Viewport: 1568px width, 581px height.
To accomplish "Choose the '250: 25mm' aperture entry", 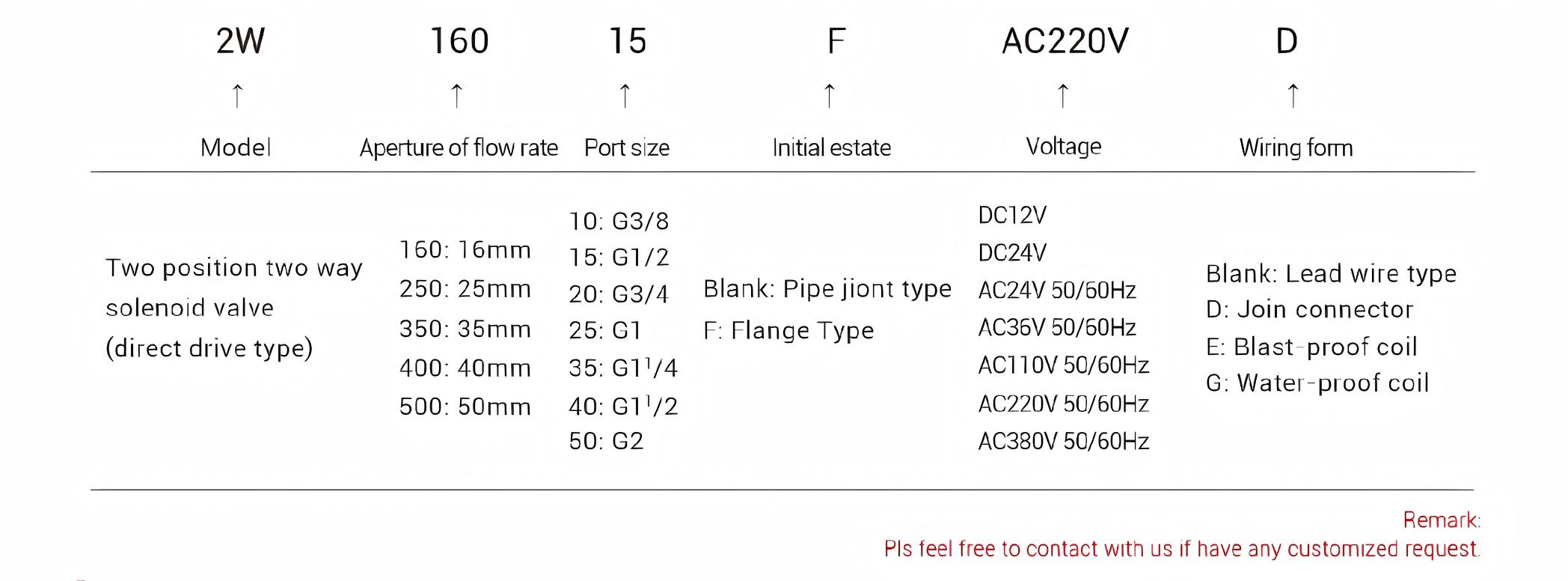I will [x=465, y=289].
